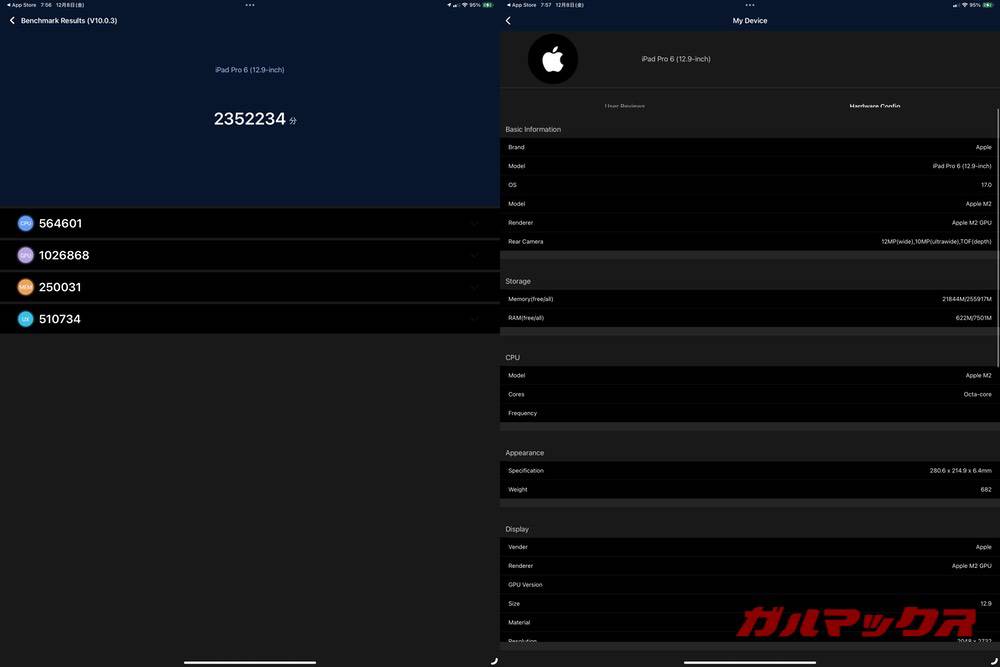Click the Wi-Fi icon in the status bar

point(463,4)
